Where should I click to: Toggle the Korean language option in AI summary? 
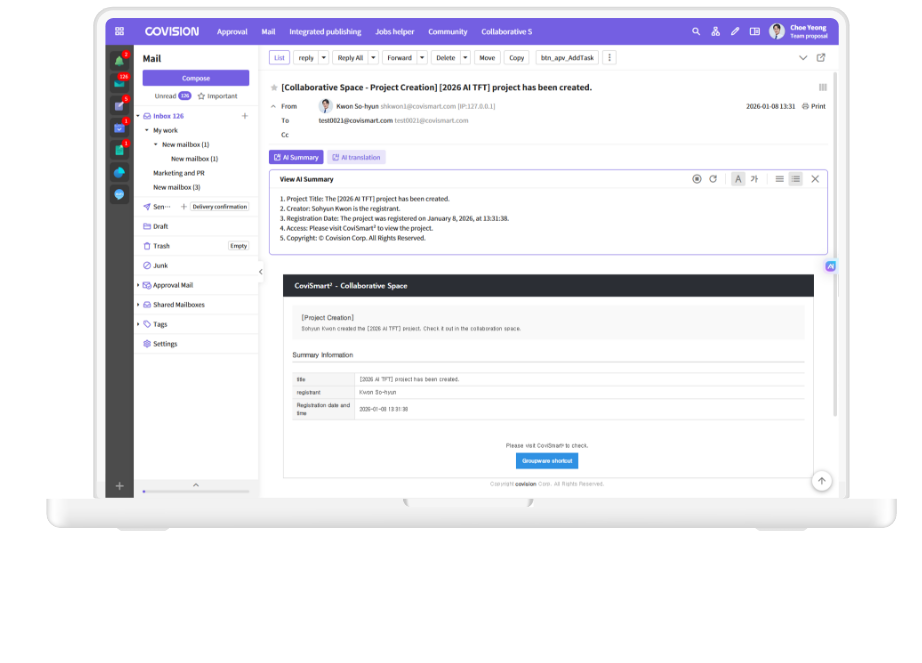pyautogui.click(x=755, y=179)
